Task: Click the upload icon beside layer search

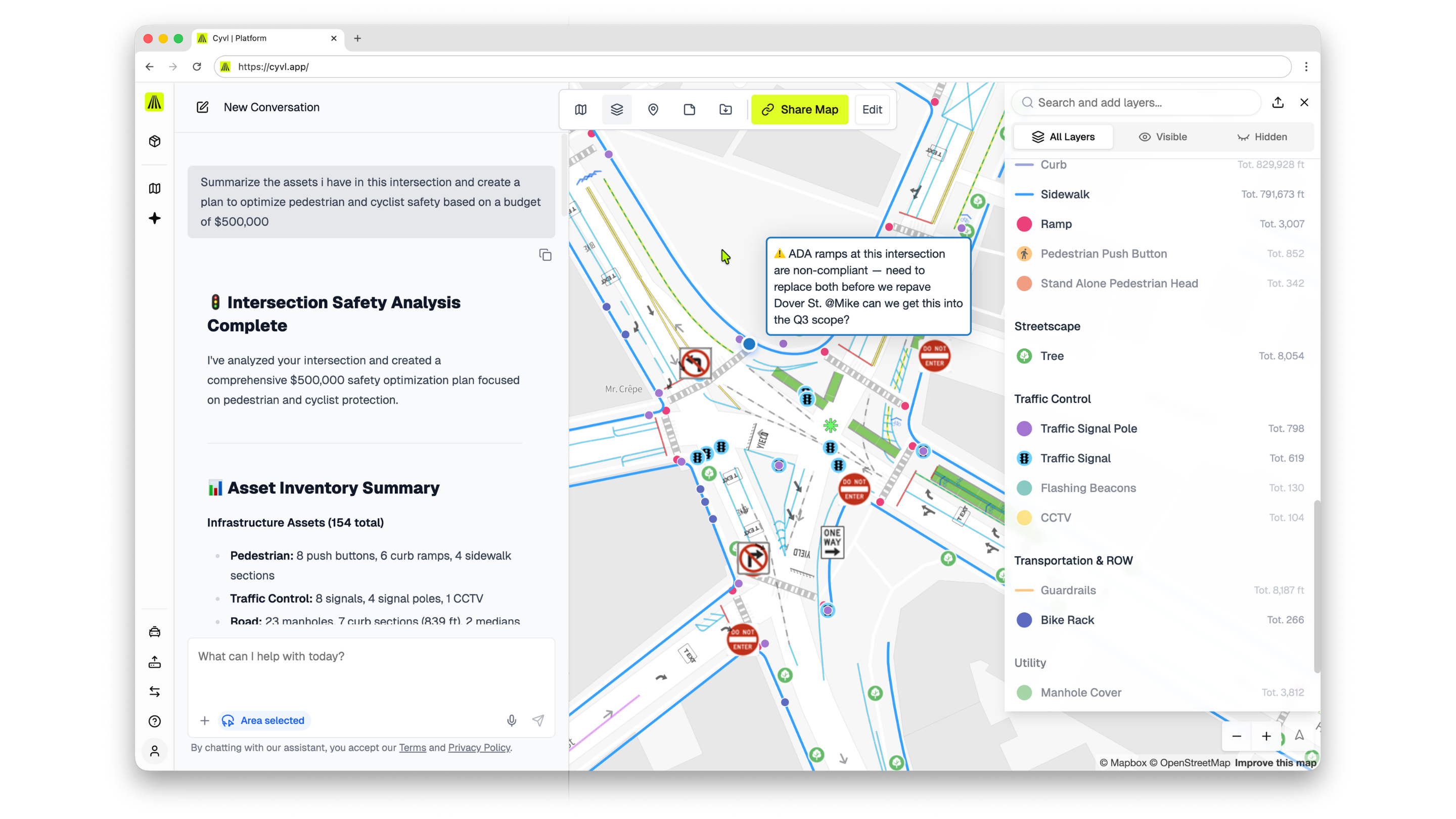Action: pos(1278,102)
